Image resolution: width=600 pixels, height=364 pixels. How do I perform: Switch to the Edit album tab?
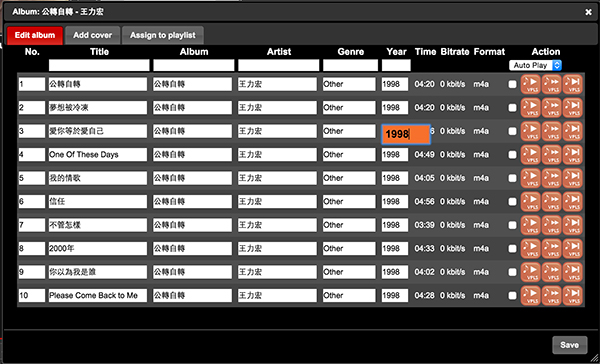[x=35, y=35]
